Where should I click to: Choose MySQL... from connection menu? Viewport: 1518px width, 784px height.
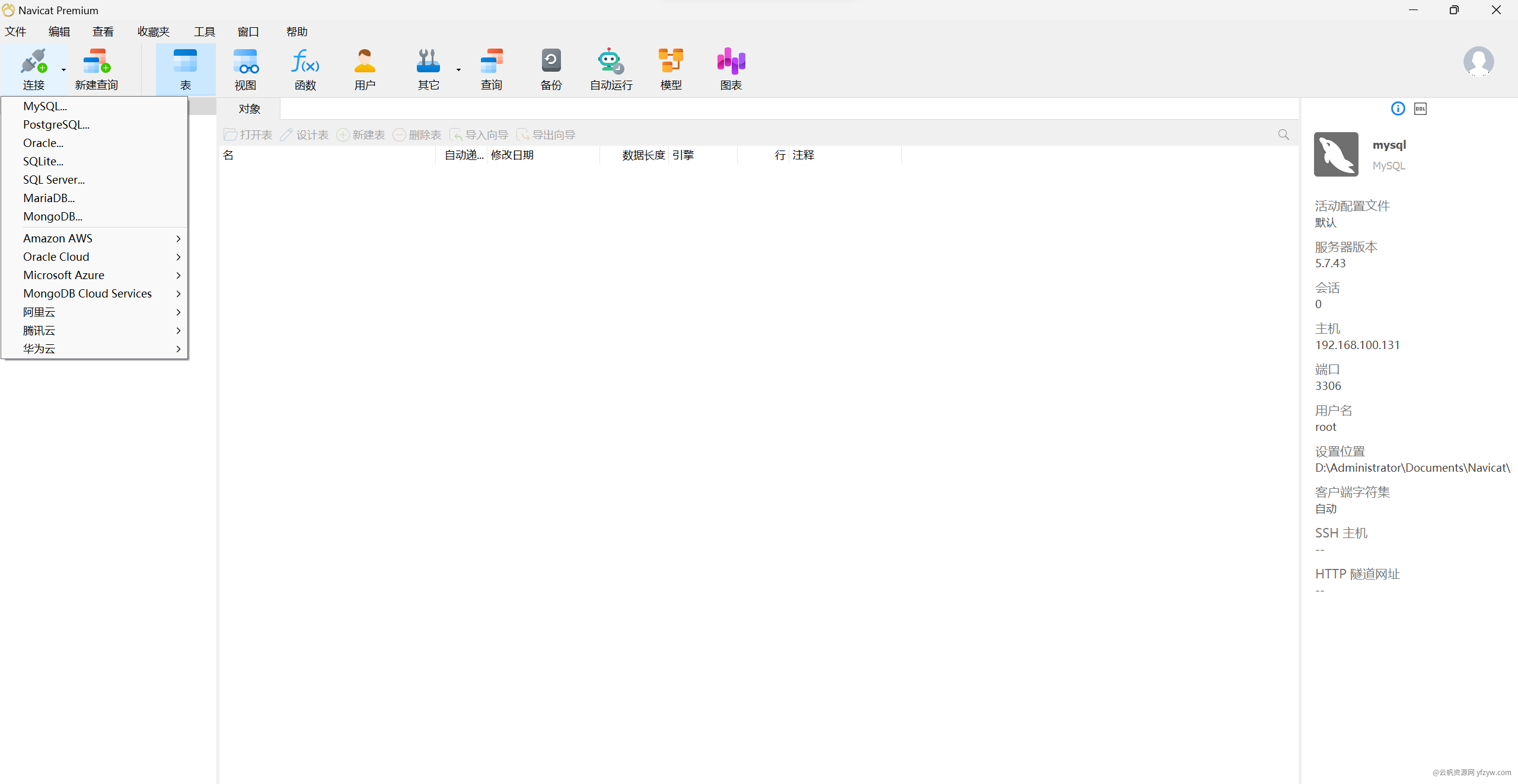(94, 106)
